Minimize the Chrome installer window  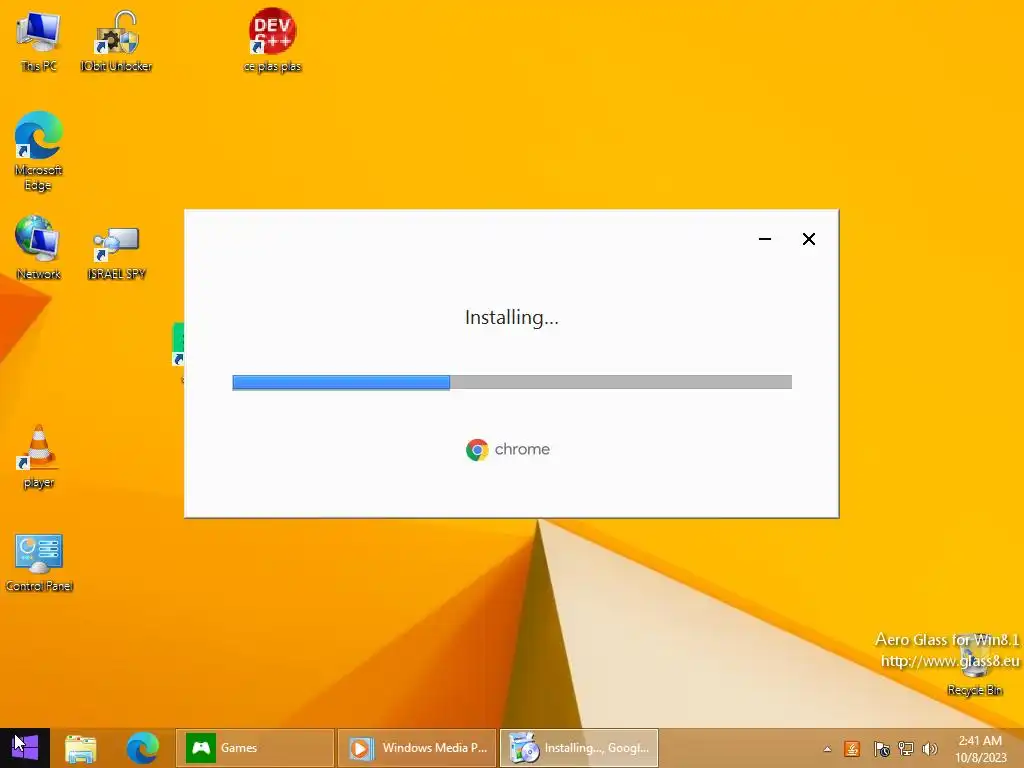(765, 239)
